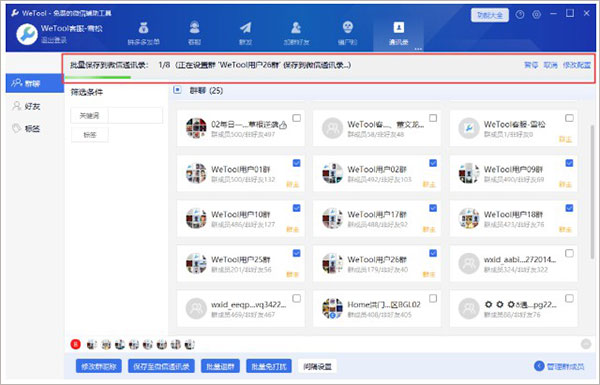This screenshot has height=385, width=600.
Task: Click the WeTool用户02群 avatar
Action: point(332,173)
